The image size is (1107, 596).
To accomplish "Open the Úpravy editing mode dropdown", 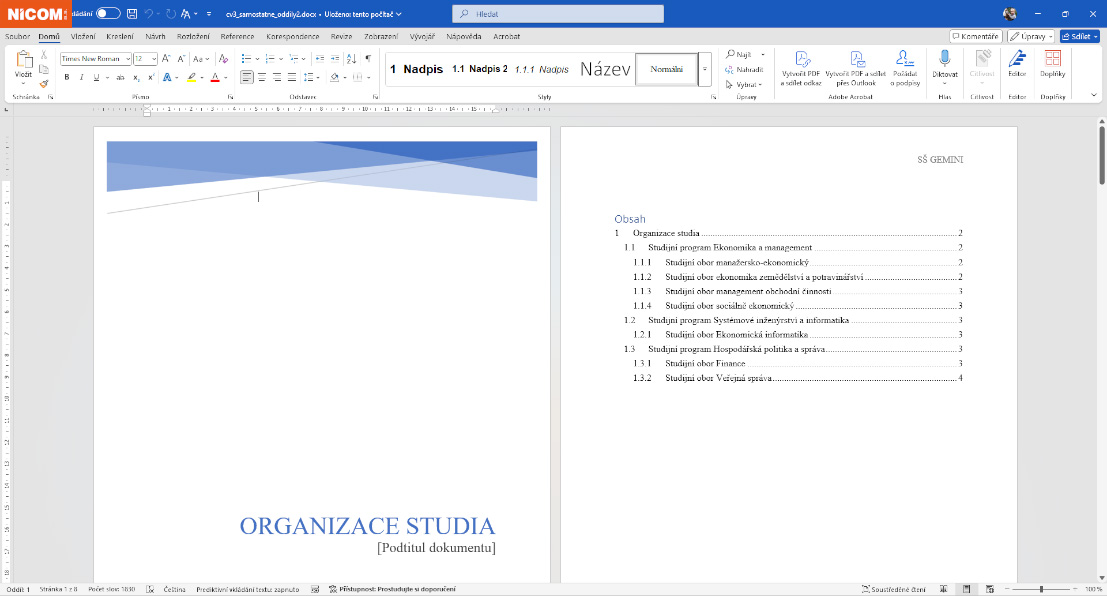I will [x=1031, y=36].
